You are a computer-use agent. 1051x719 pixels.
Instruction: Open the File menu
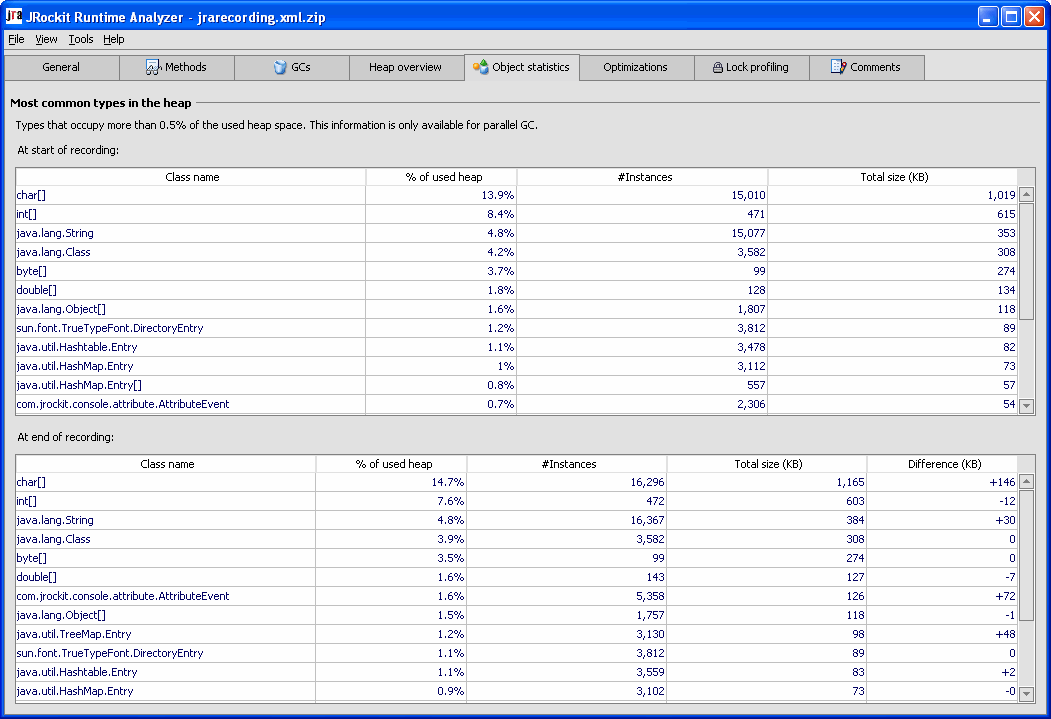16,39
